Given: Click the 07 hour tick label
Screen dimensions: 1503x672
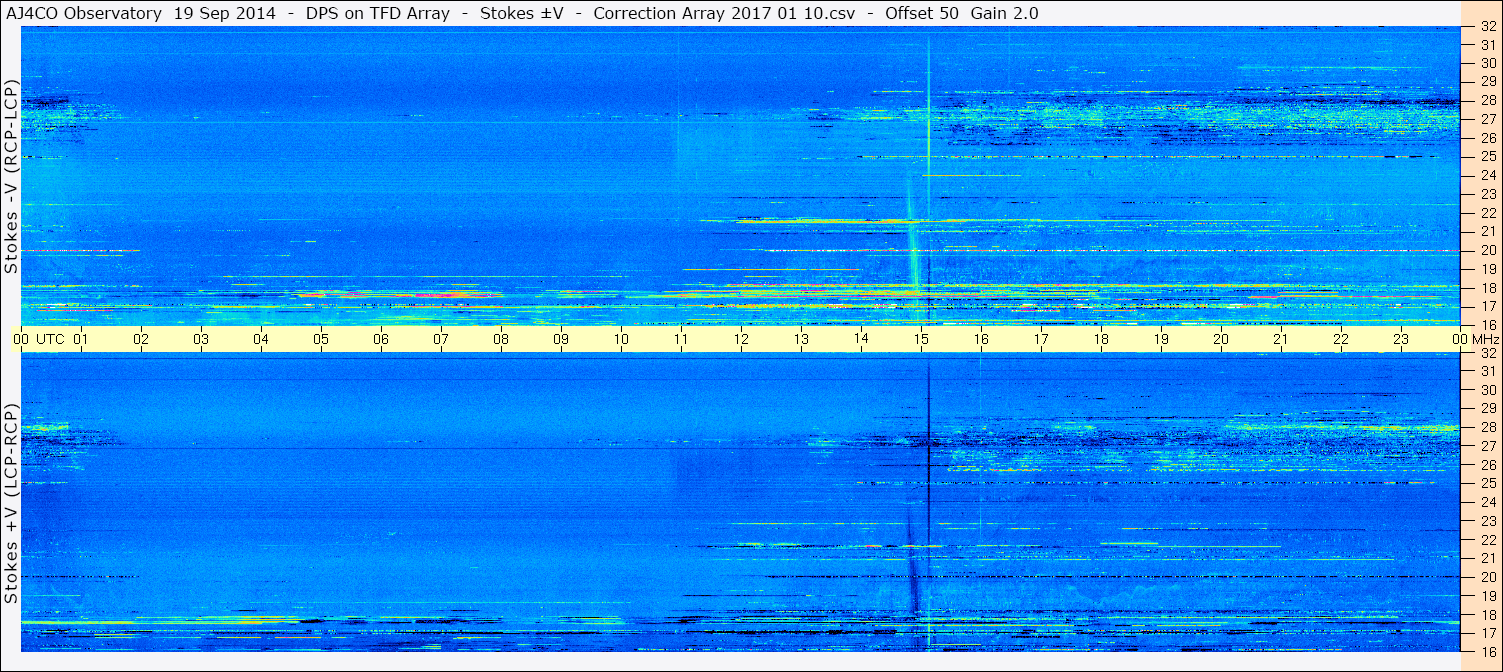Looking at the screenshot, I should [441, 339].
